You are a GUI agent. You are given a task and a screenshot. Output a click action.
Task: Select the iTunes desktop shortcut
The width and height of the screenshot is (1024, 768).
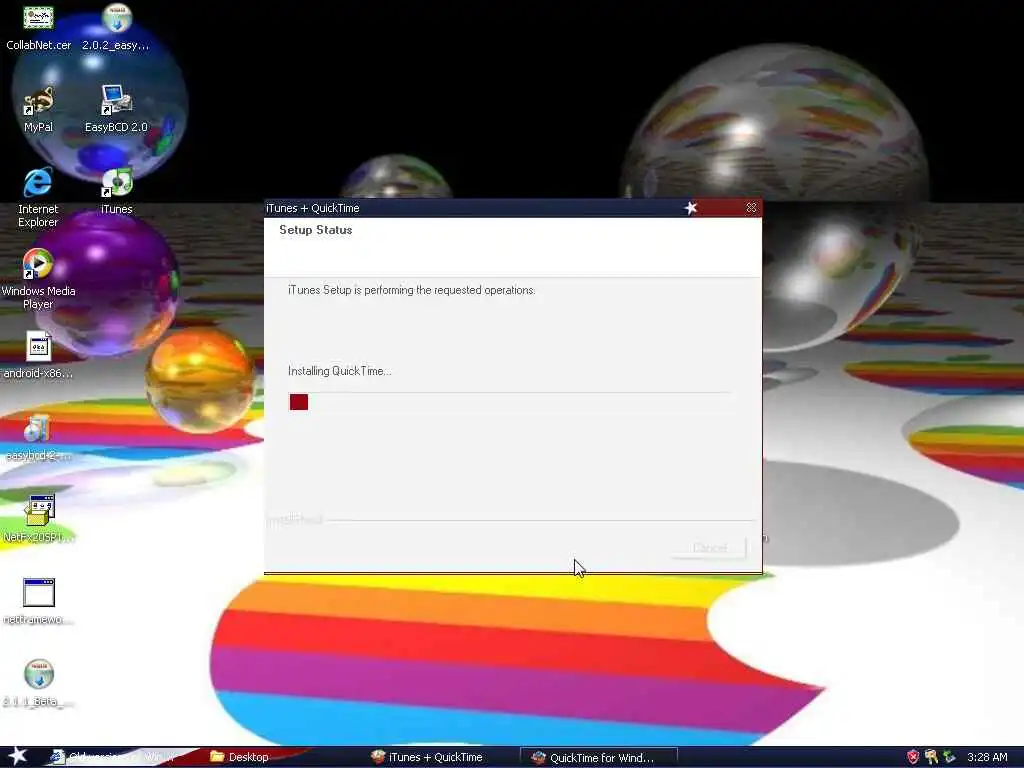[x=116, y=183]
